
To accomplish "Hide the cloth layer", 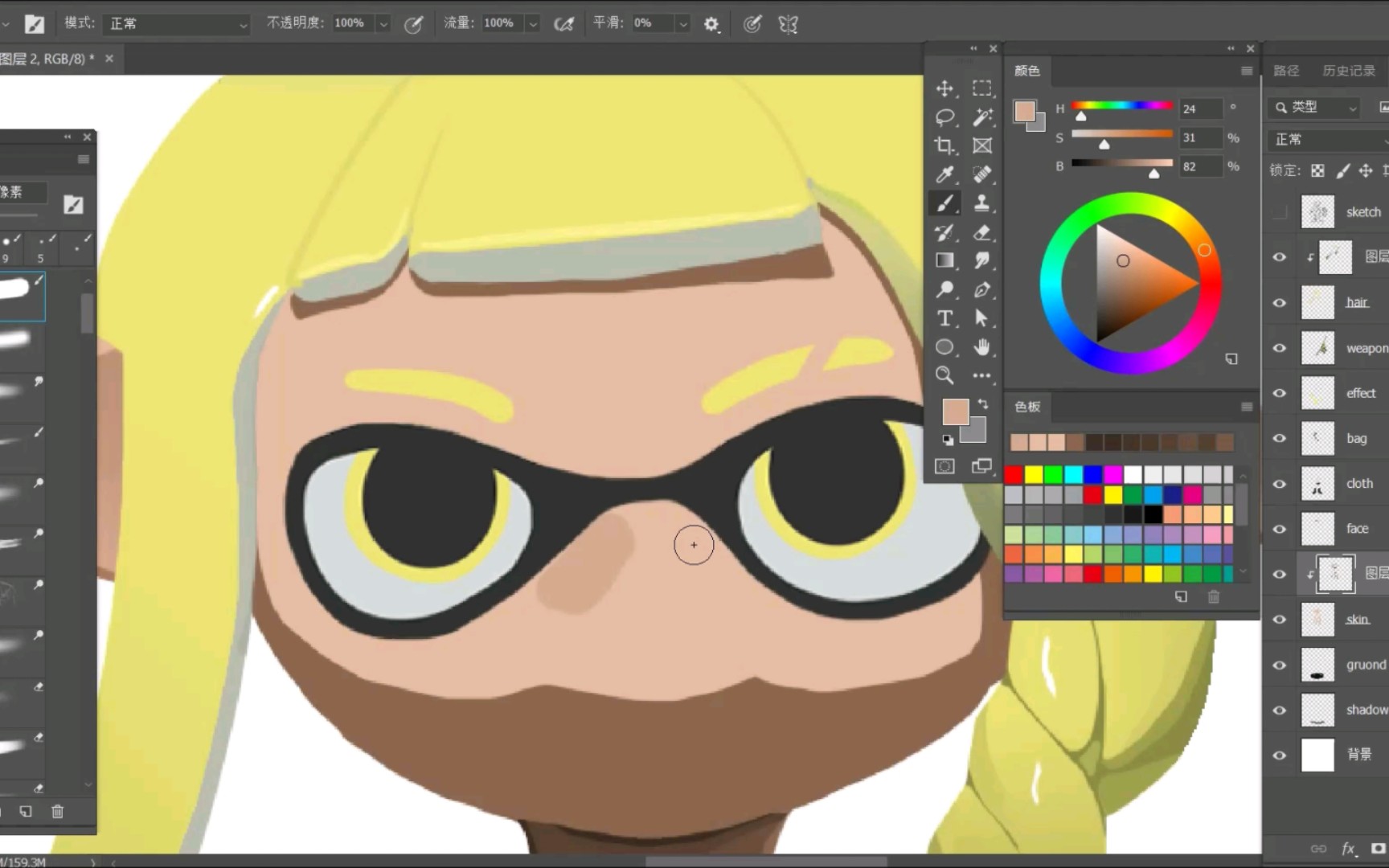I will (x=1280, y=484).
